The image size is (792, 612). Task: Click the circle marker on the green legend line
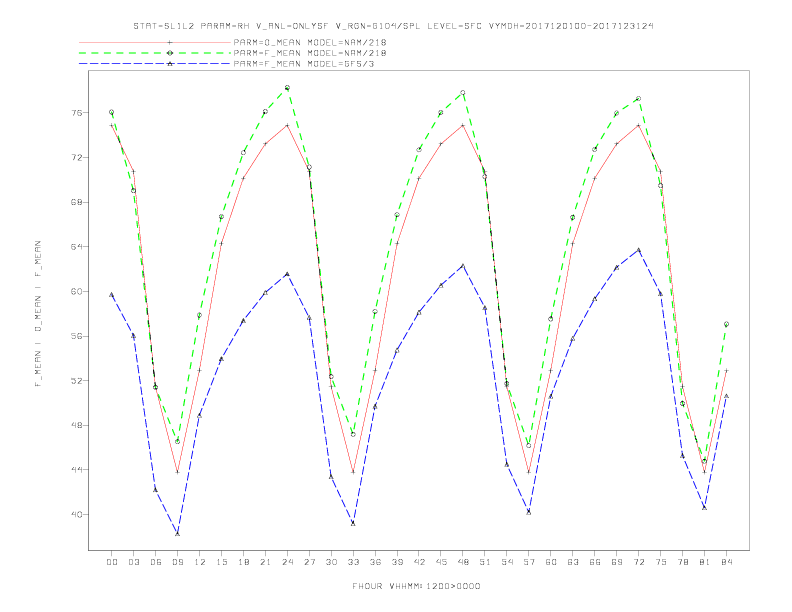170,53
